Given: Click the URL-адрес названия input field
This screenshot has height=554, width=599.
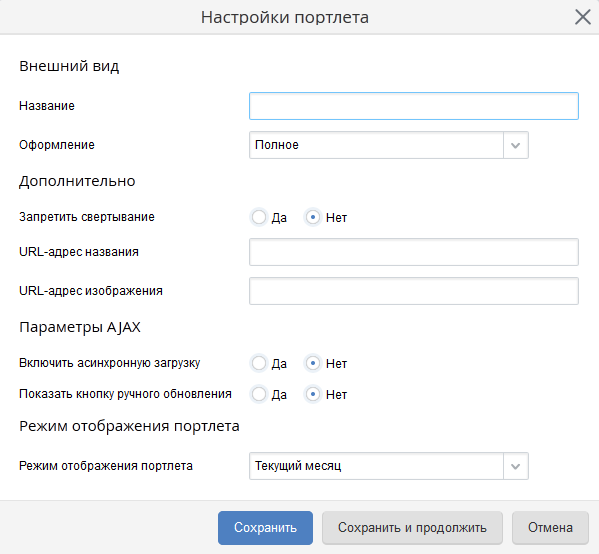Looking at the screenshot, I should click(414, 252).
